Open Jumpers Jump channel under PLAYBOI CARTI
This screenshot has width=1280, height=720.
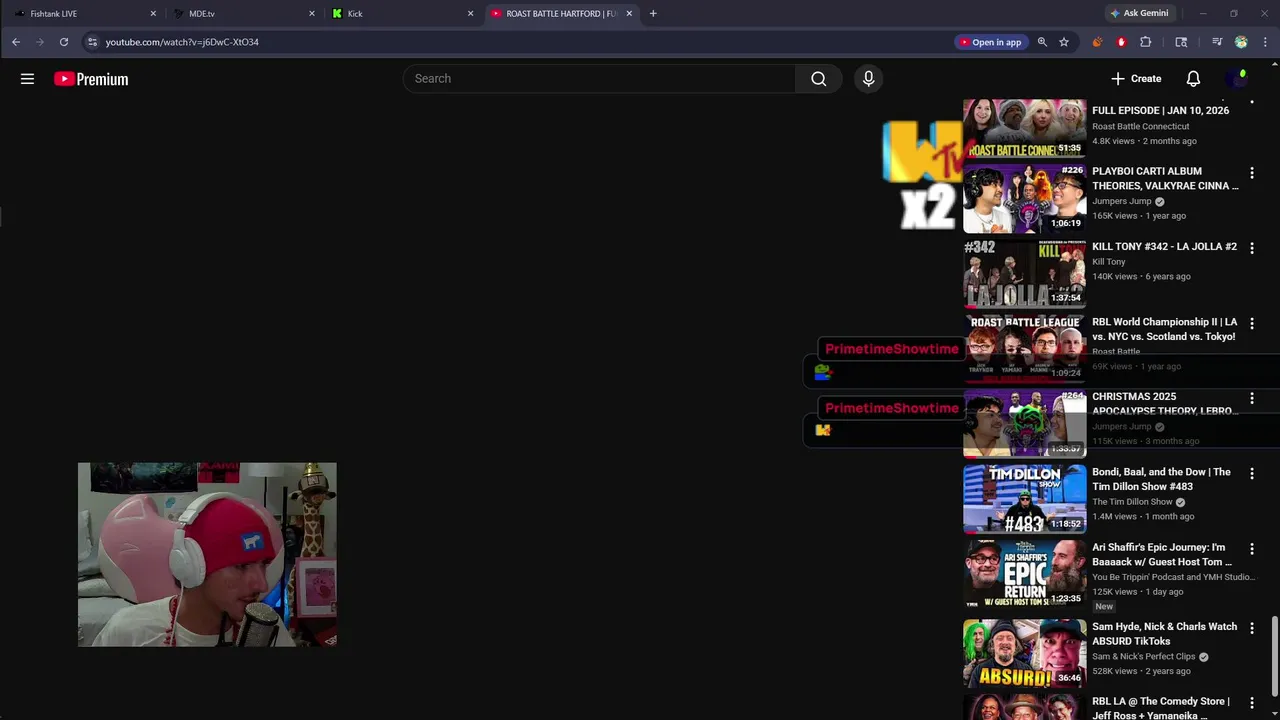click(1121, 201)
